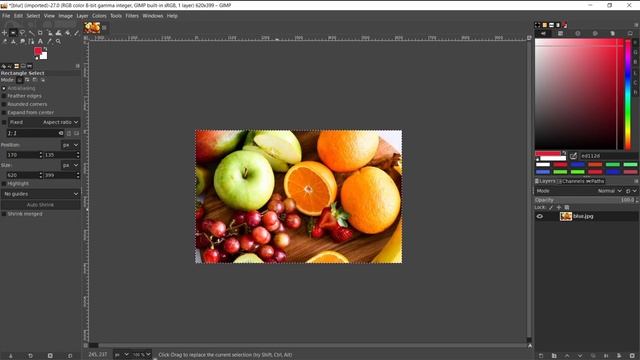This screenshot has width=640, height=360.
Task: Click the foreground red color swatch in toolbox
Action: click(38, 51)
